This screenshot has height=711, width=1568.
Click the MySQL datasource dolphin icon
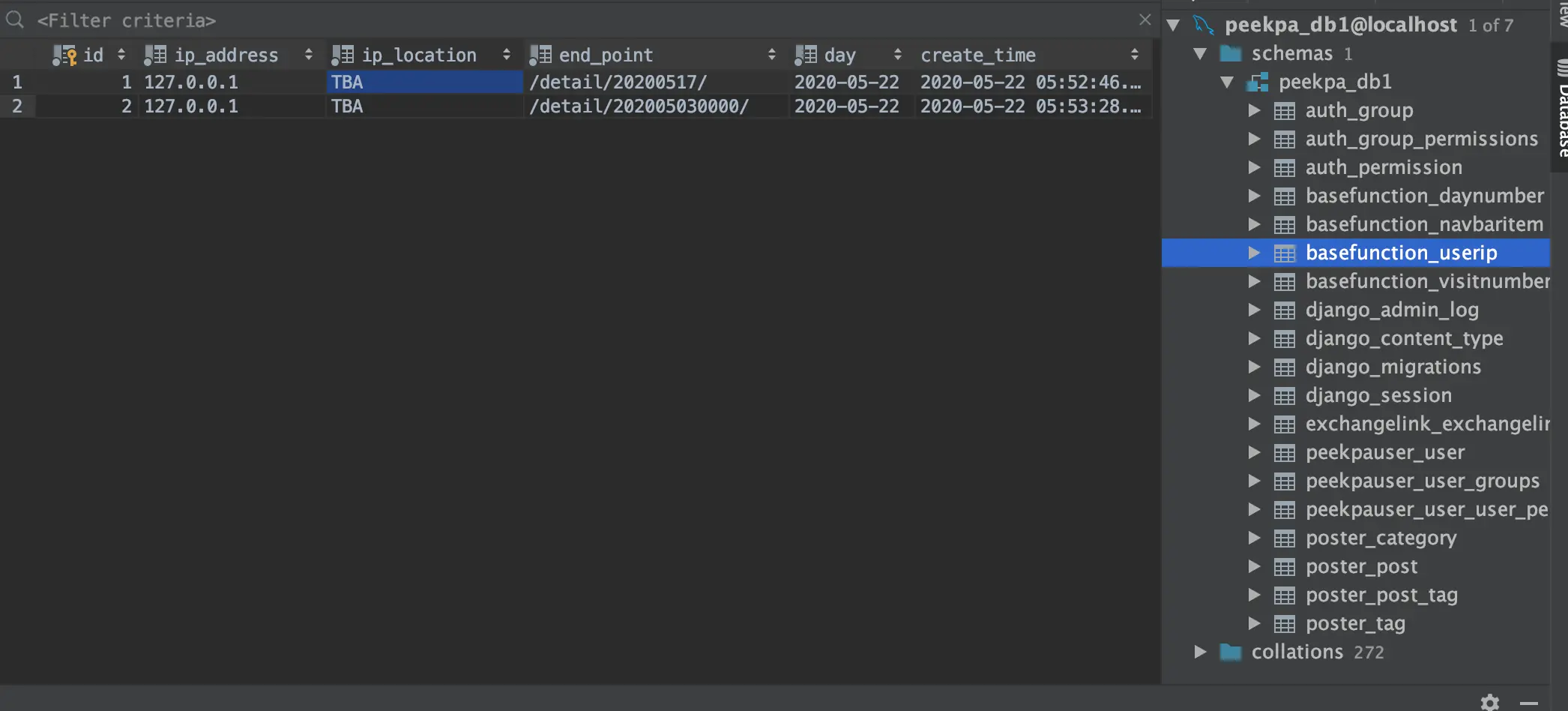point(1203,25)
